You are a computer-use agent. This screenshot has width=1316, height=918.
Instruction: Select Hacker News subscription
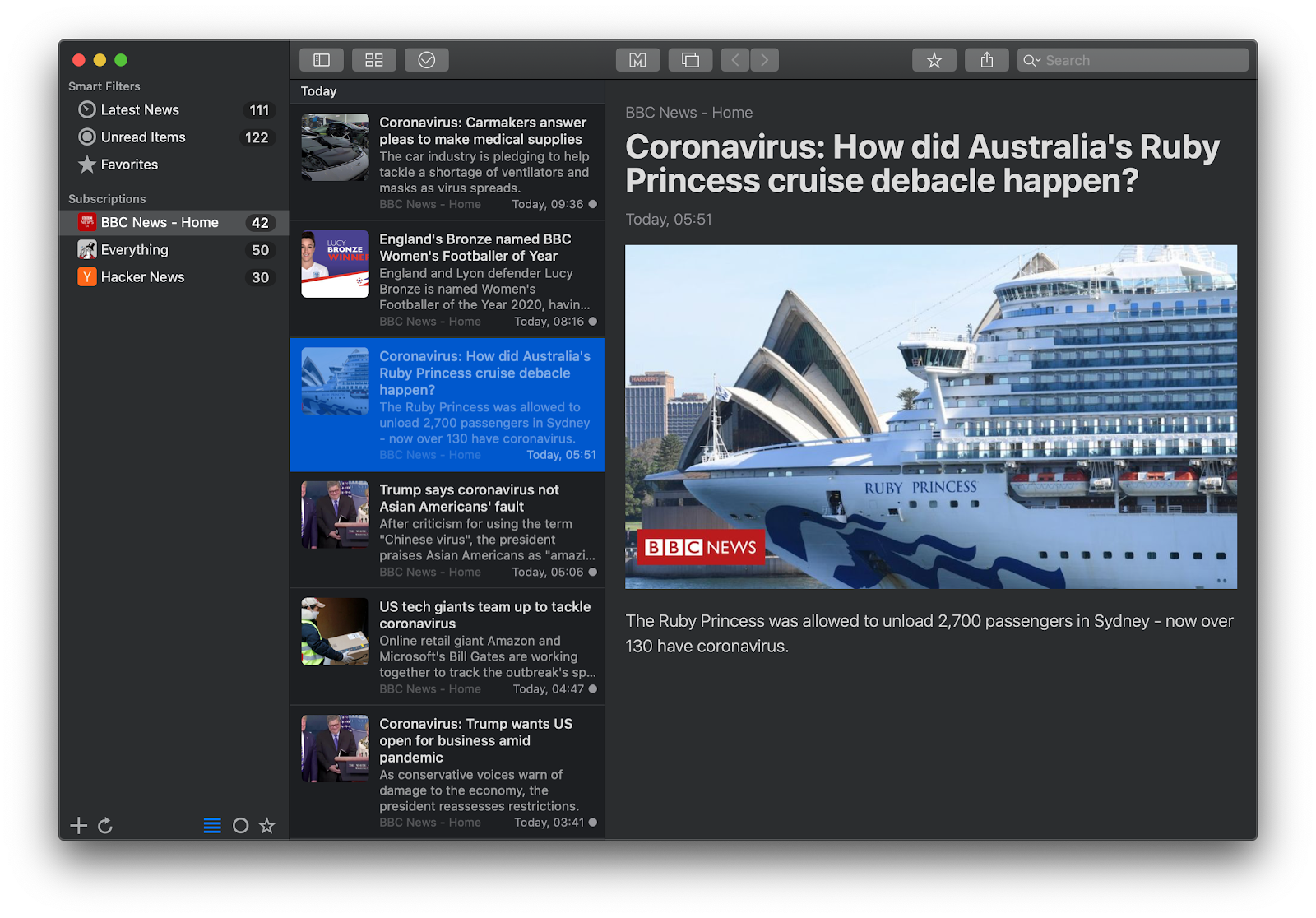174,277
